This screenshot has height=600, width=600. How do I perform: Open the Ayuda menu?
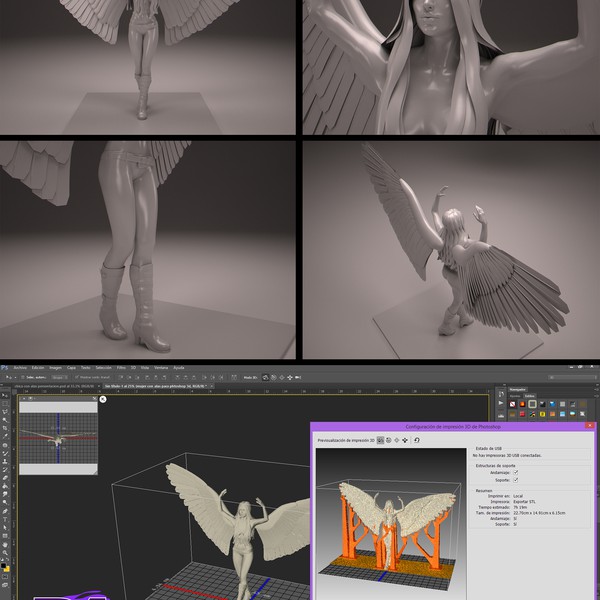(x=179, y=368)
